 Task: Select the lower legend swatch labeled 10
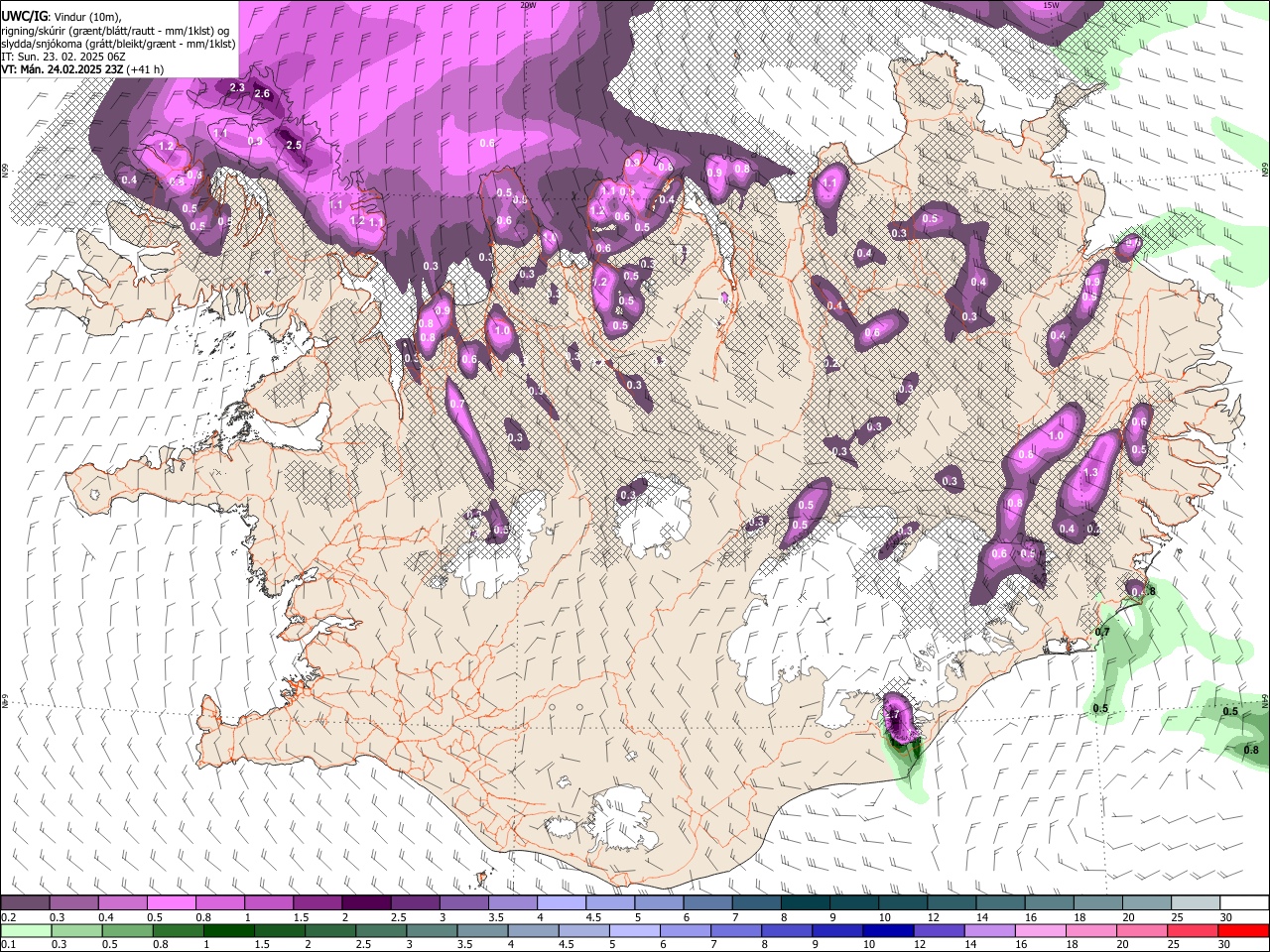point(889,930)
